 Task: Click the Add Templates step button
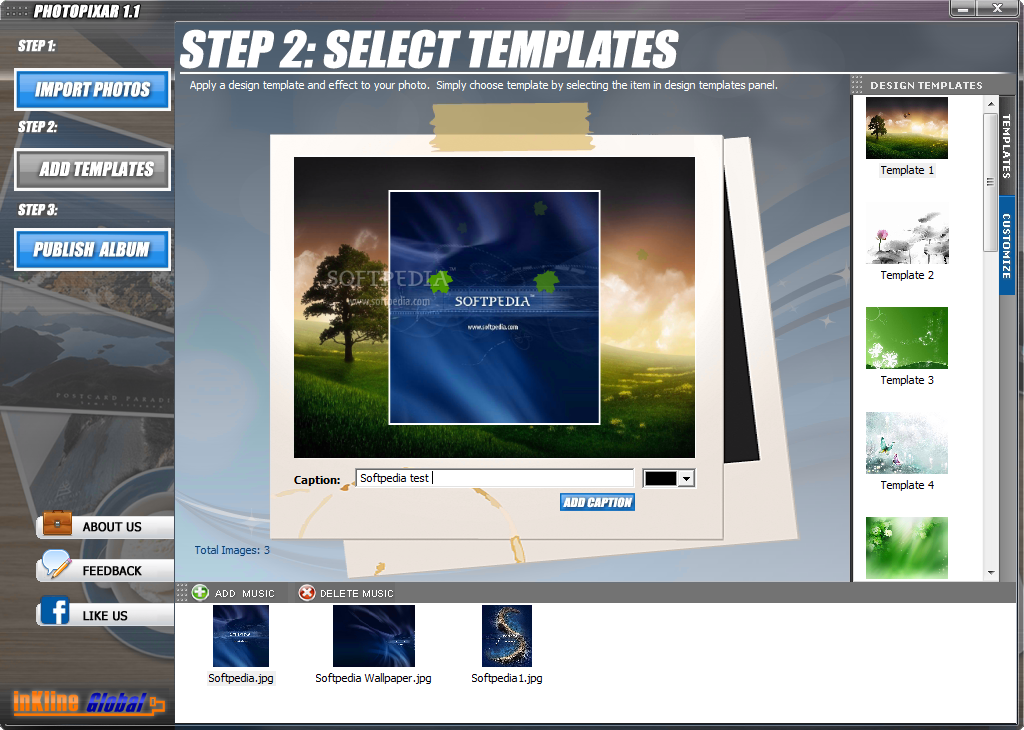coord(92,170)
